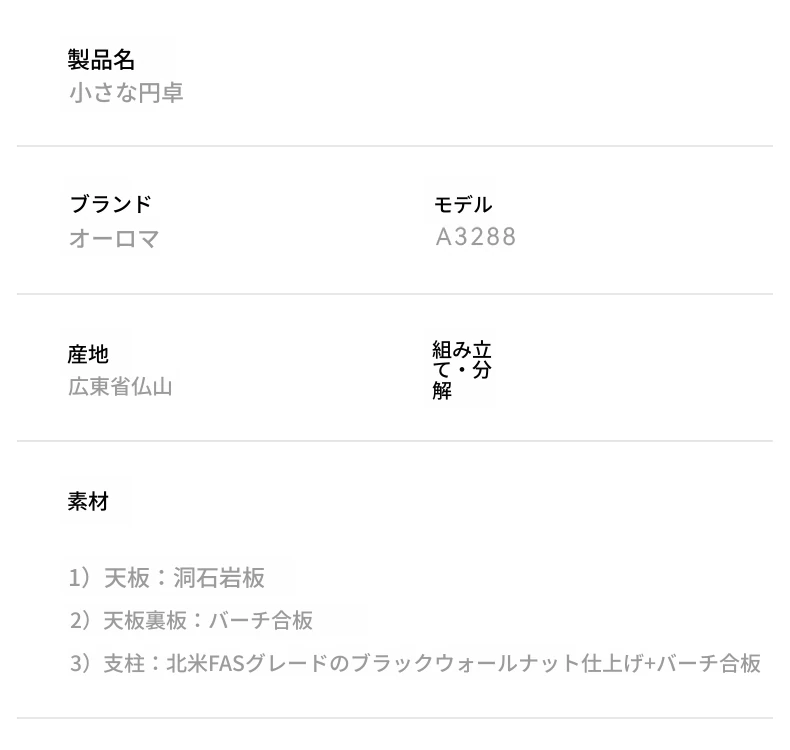Viewport: 790px width, 750px height.
Task: Select material line 3 about 支柱
Action: [415, 663]
